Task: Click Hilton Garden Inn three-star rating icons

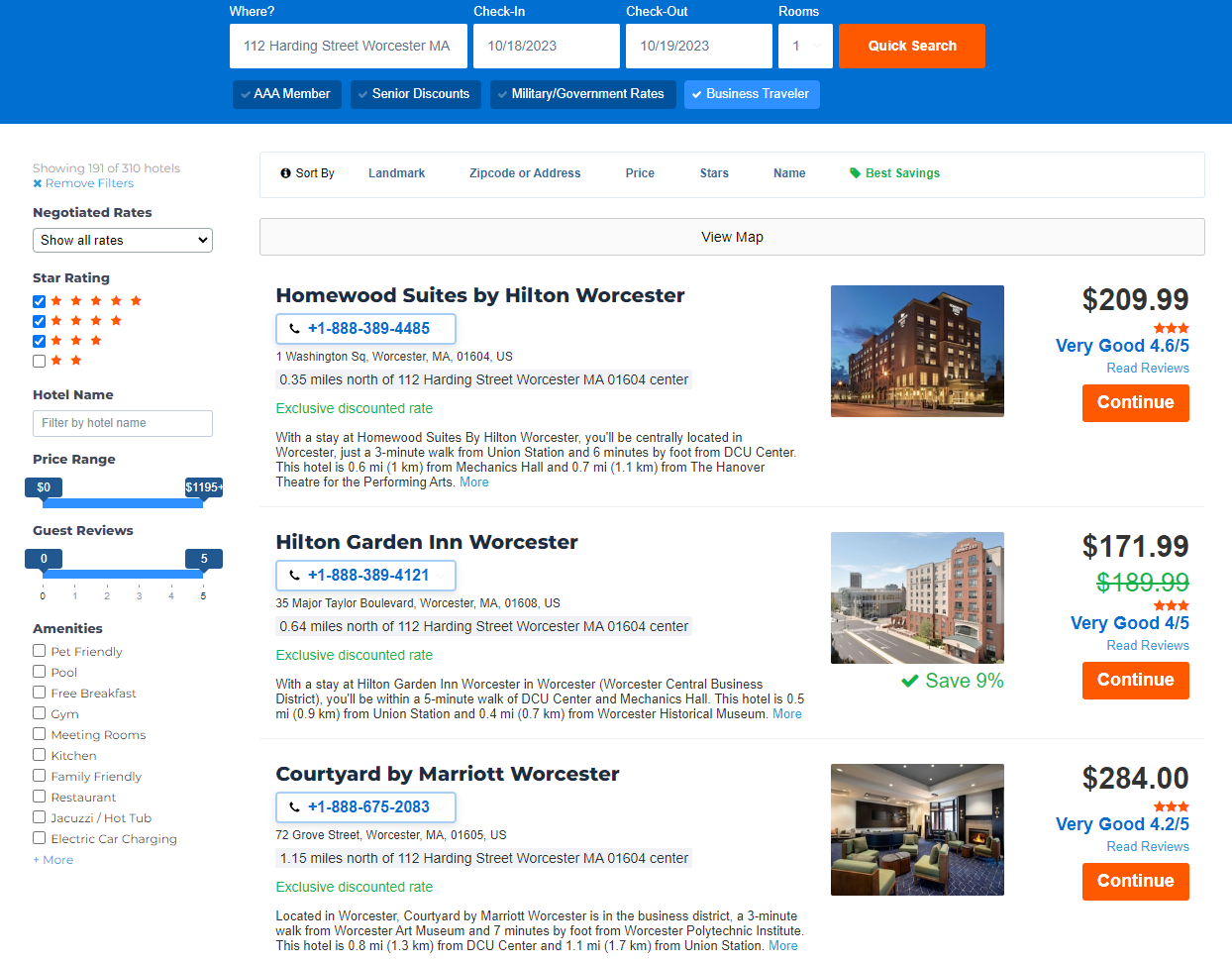Action: pyautogui.click(x=1172, y=605)
